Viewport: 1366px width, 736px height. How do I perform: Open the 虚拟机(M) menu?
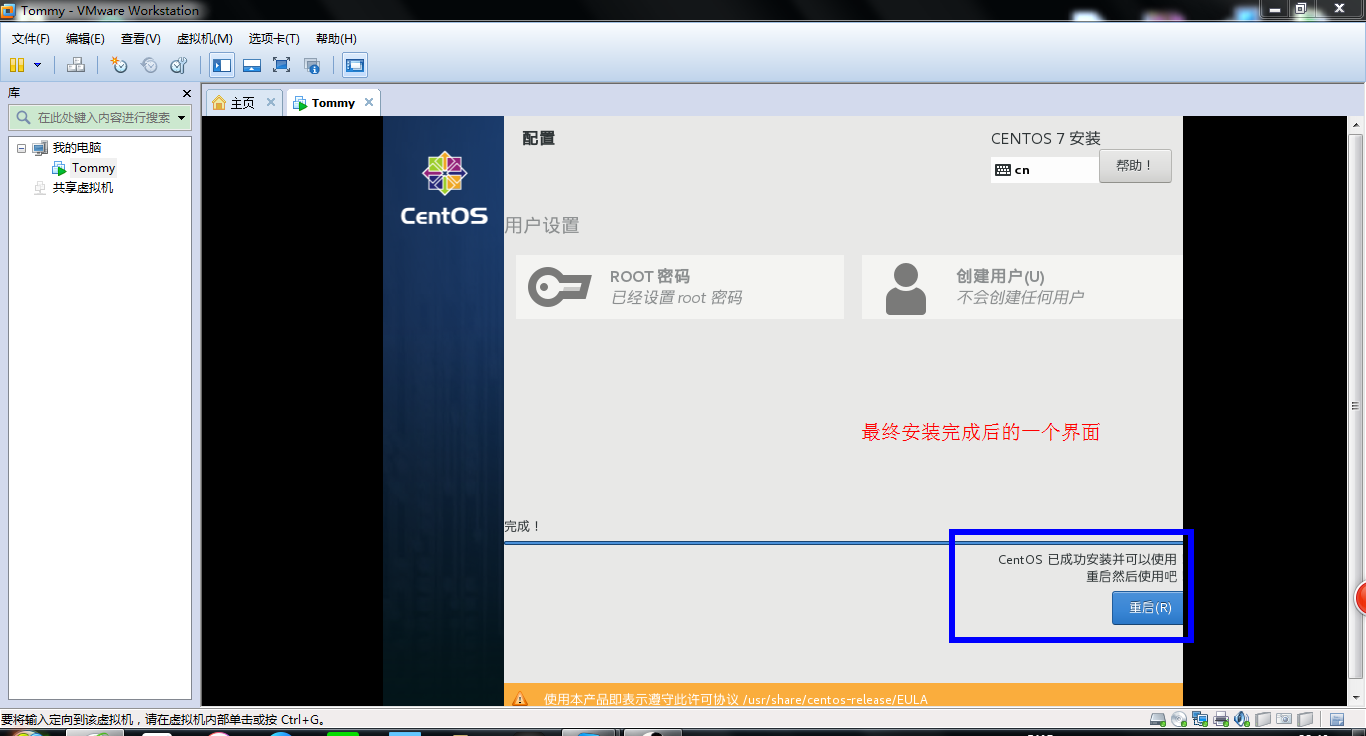[205, 39]
